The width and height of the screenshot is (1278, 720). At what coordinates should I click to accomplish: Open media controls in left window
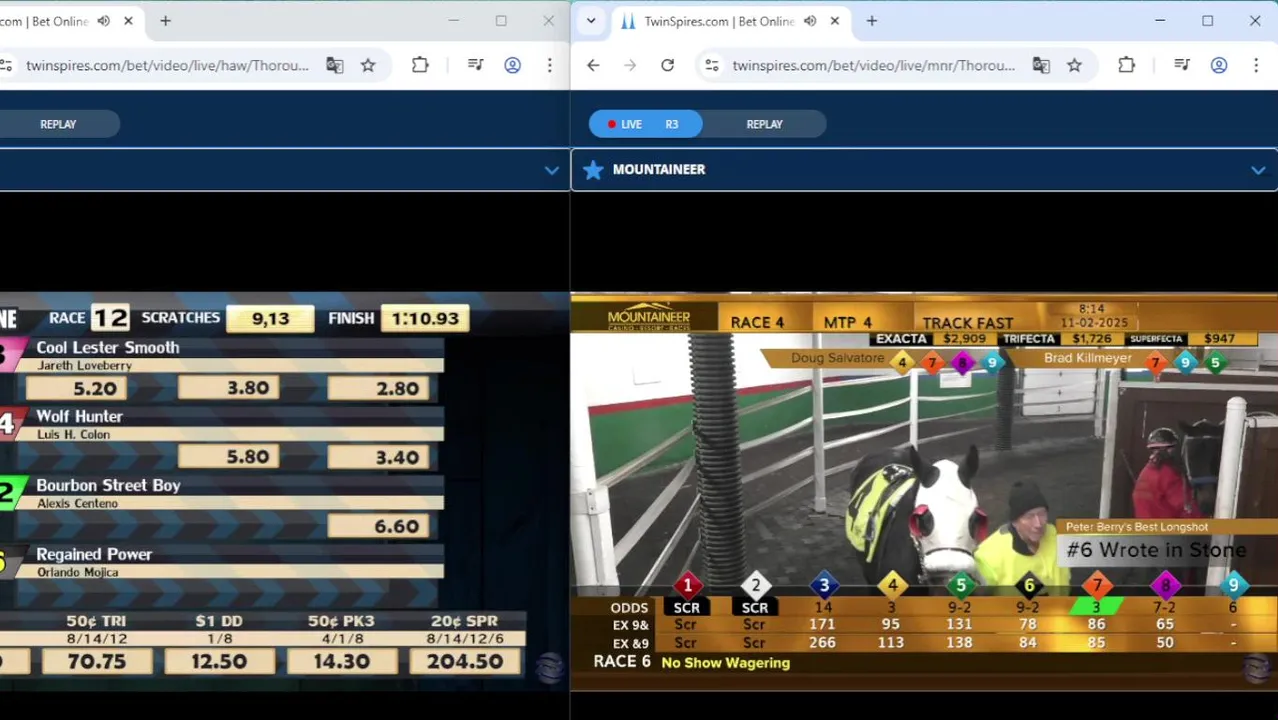(x=475, y=65)
